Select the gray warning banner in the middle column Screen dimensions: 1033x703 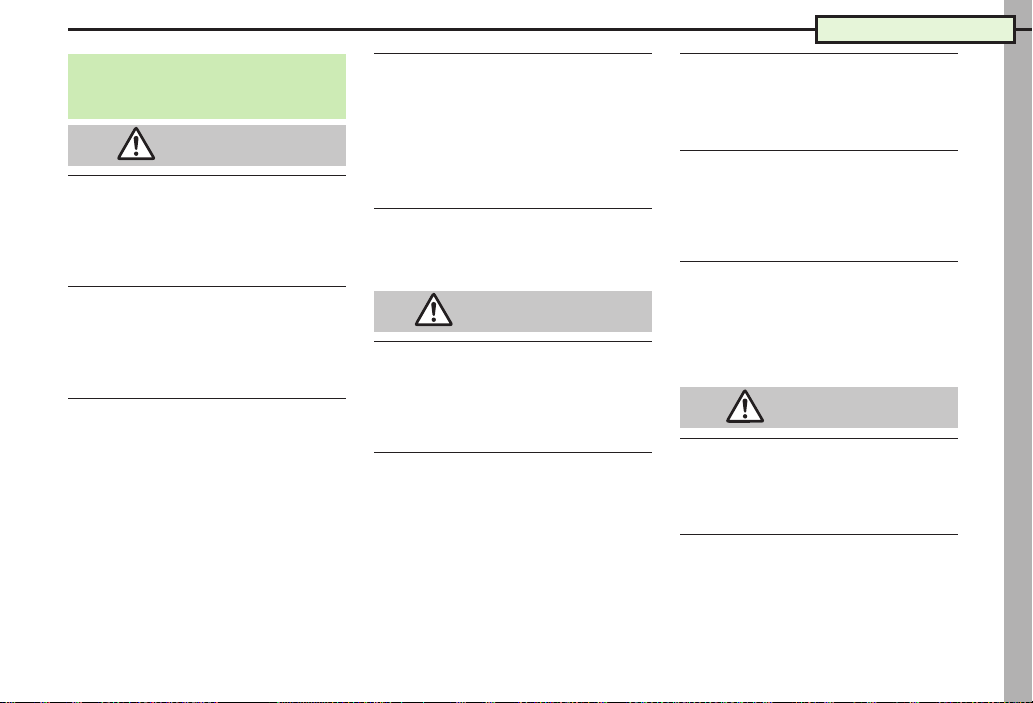click(513, 312)
